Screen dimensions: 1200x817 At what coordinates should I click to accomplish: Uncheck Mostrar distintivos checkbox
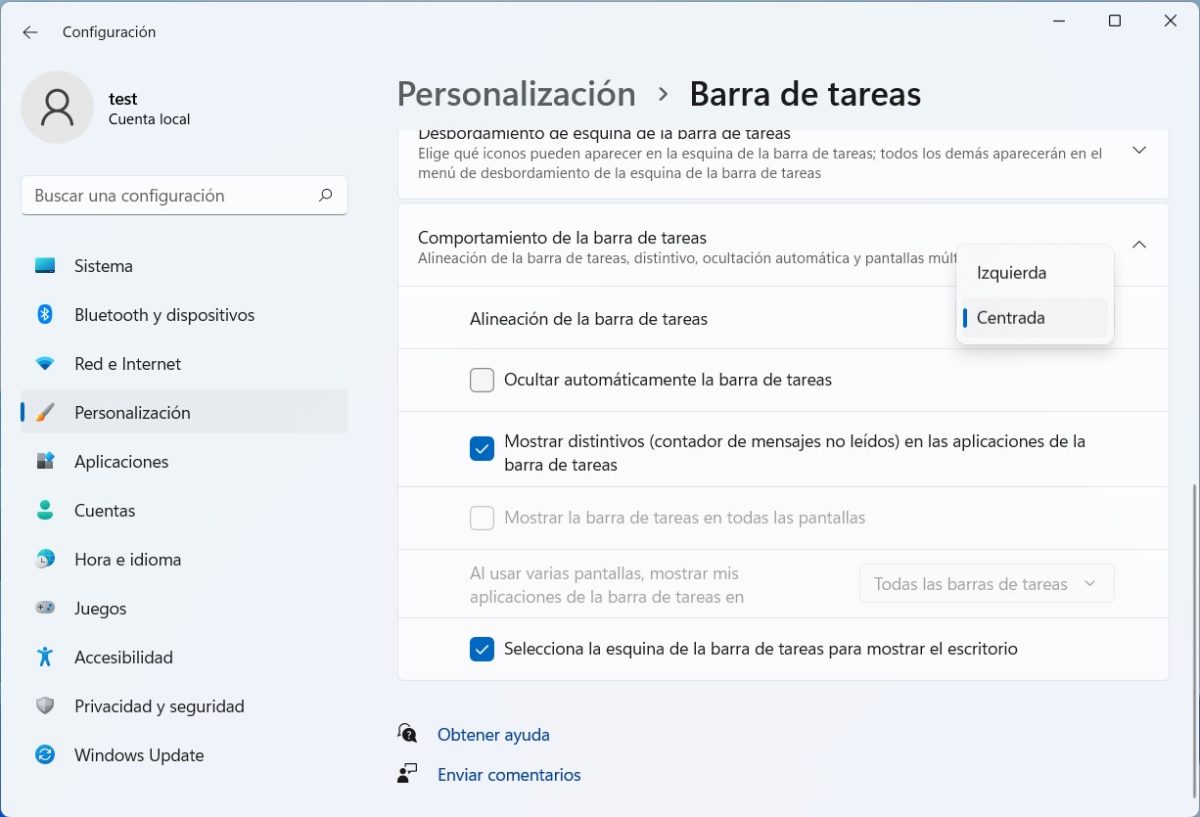coord(482,449)
